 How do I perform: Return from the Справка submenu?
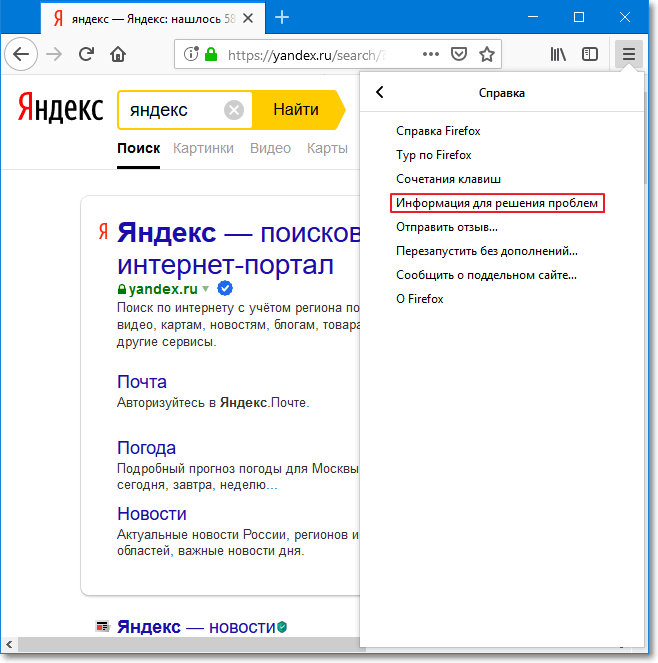point(380,92)
